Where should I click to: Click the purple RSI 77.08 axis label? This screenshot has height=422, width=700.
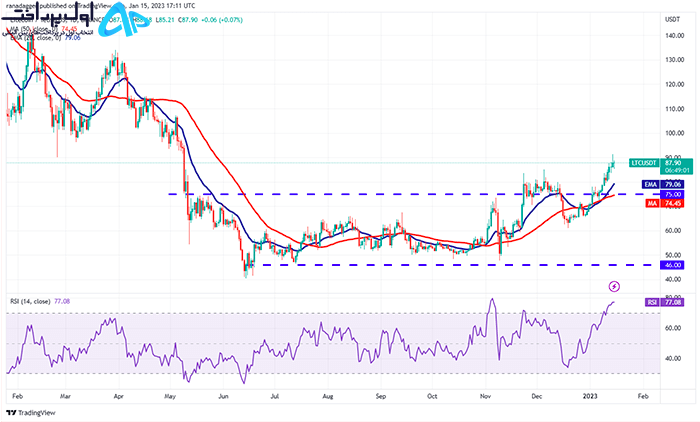664,302
